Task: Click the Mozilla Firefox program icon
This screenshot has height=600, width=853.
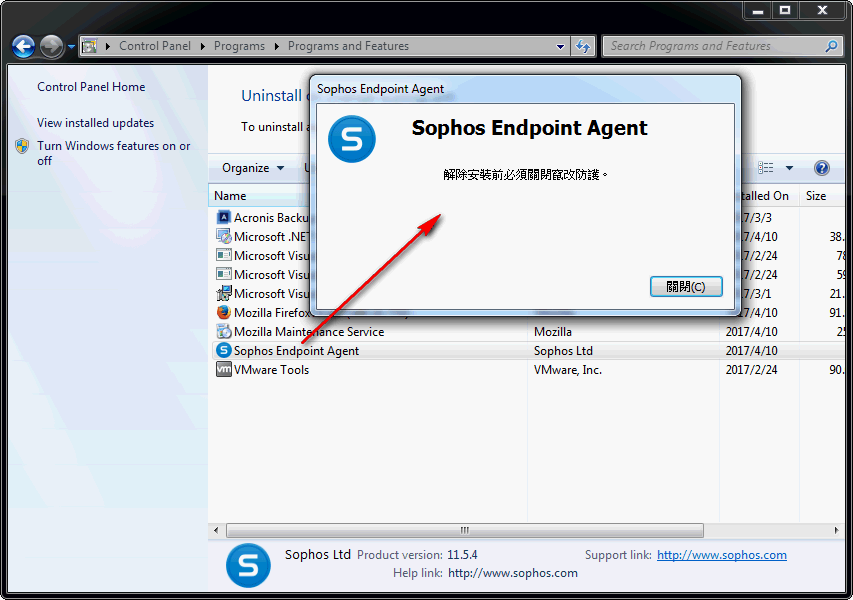Action: tap(224, 312)
